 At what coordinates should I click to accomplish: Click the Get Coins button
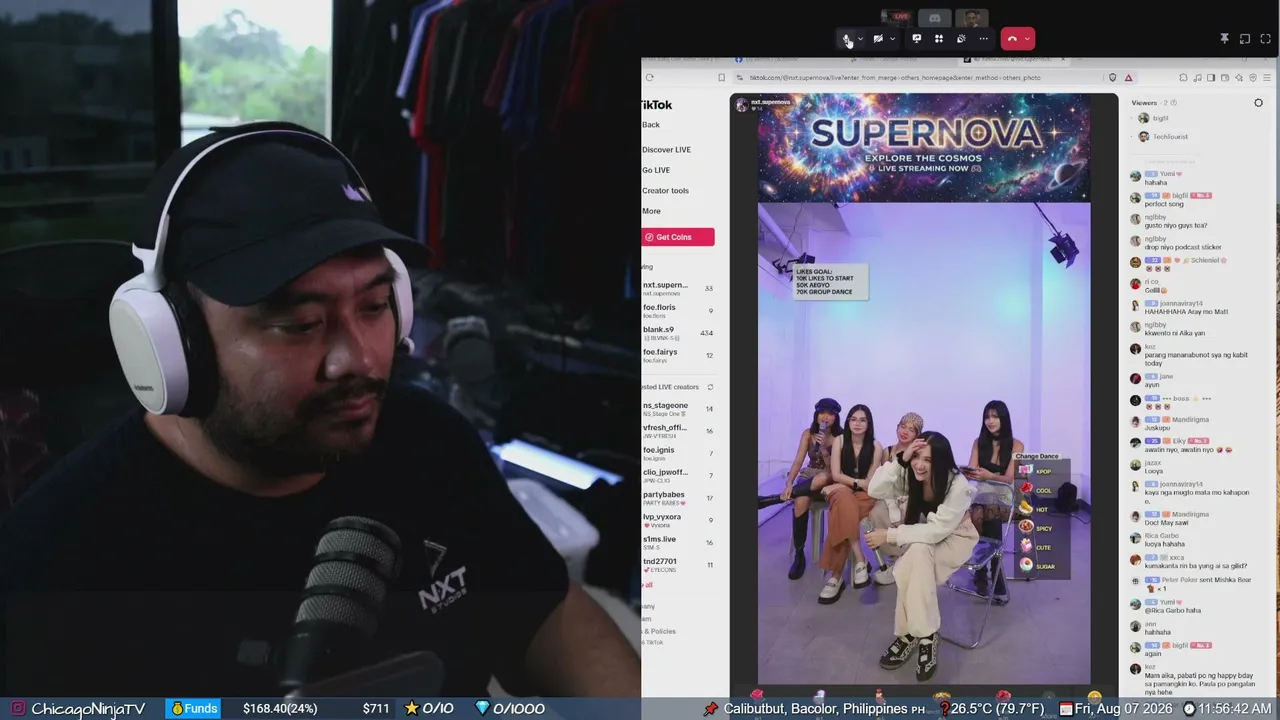[x=678, y=237]
